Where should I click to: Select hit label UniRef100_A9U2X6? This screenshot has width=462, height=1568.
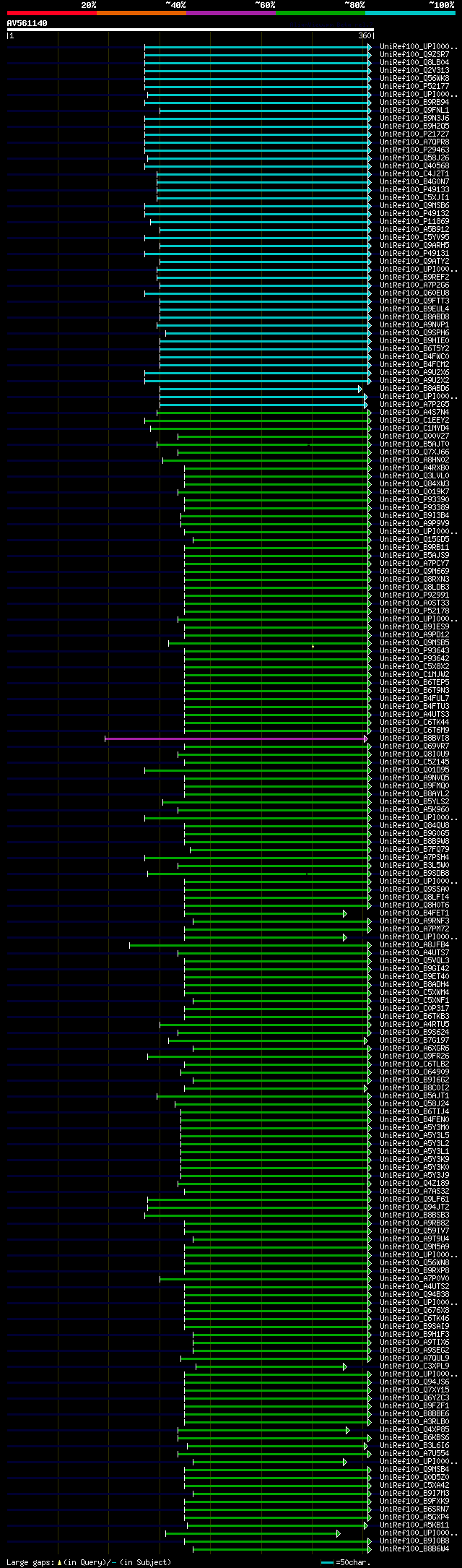tap(414, 372)
